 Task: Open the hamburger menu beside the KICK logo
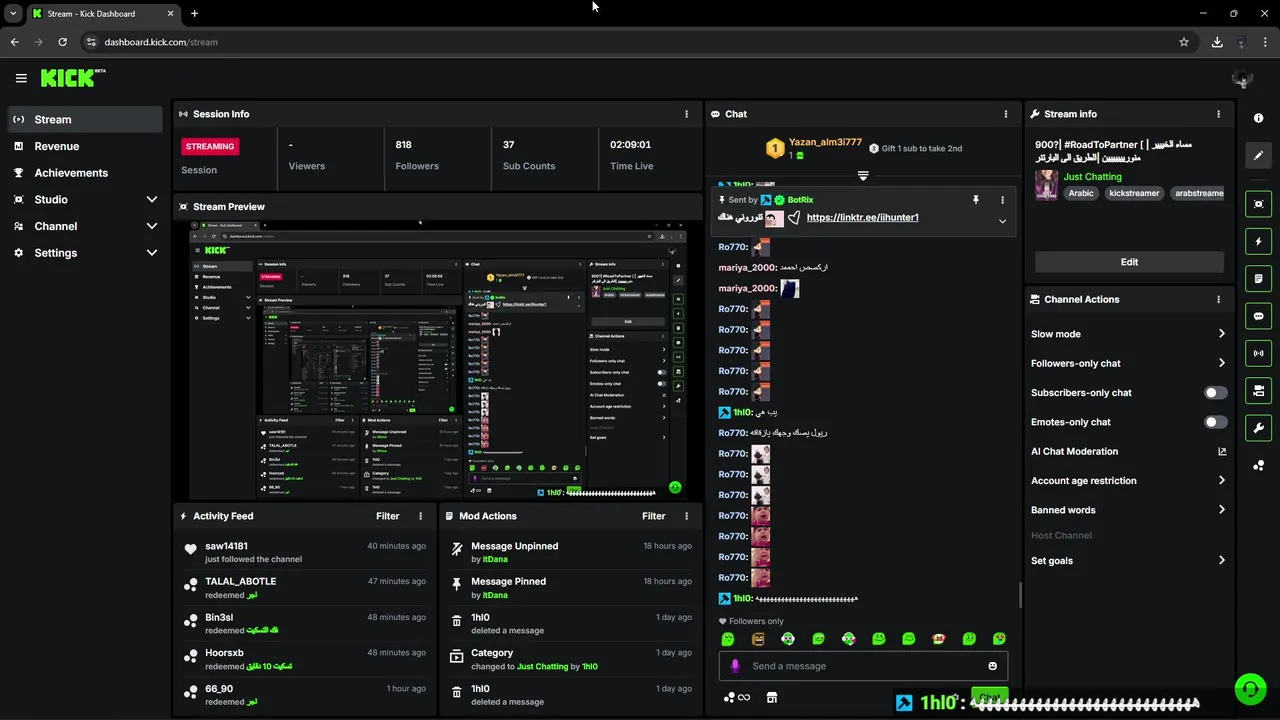click(21, 78)
